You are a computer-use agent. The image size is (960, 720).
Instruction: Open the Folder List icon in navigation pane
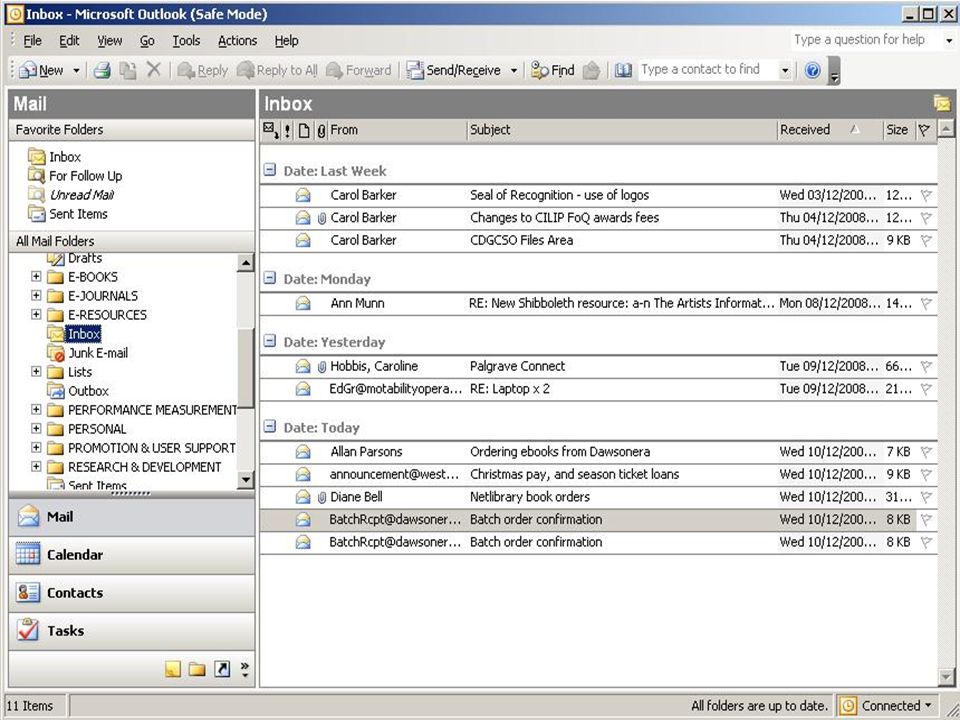[x=197, y=669]
